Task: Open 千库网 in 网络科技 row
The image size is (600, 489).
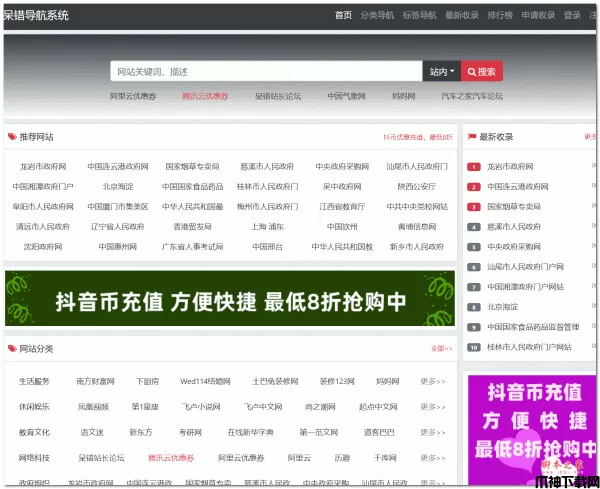Action: (x=385, y=458)
